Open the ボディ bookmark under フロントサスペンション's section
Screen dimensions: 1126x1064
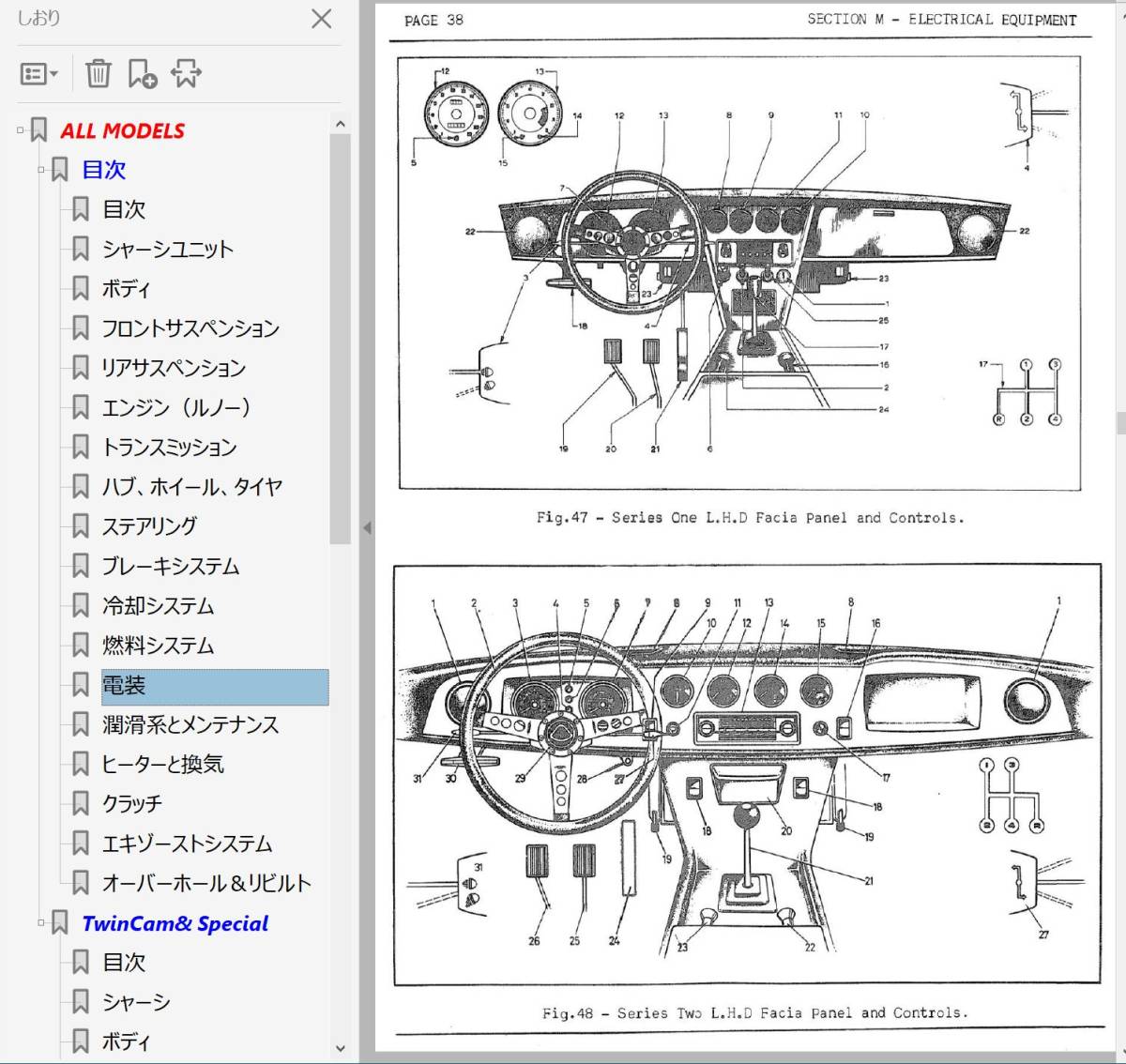(126, 288)
